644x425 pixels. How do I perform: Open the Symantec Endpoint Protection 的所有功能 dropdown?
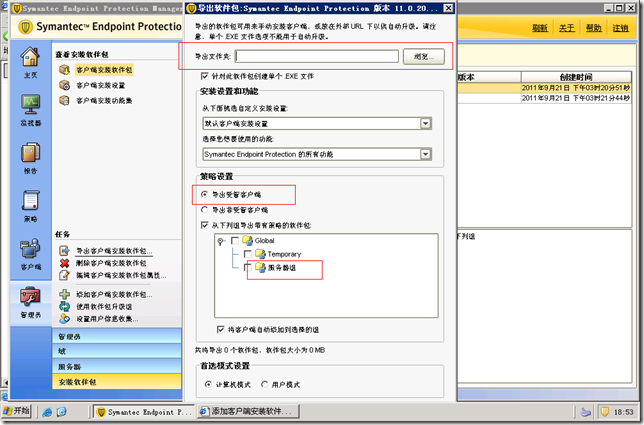[x=426, y=154]
